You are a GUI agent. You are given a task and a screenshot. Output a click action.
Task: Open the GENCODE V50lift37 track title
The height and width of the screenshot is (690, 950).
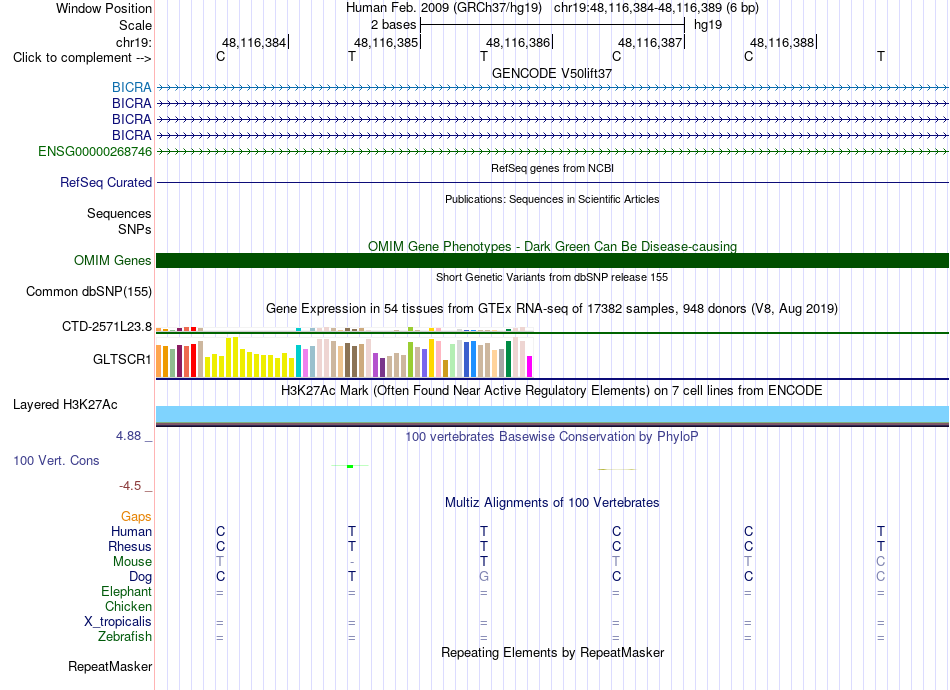click(552, 73)
